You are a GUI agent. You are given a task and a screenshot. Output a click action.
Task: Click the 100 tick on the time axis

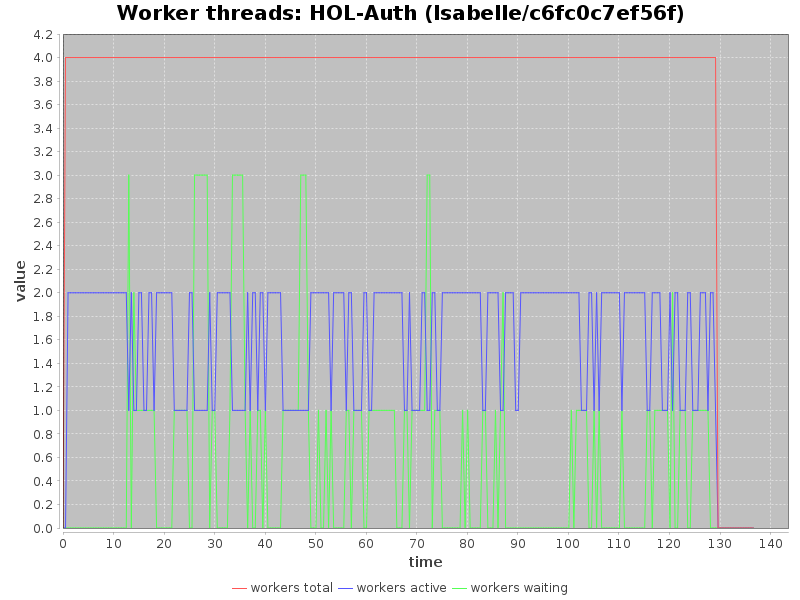tap(569, 543)
